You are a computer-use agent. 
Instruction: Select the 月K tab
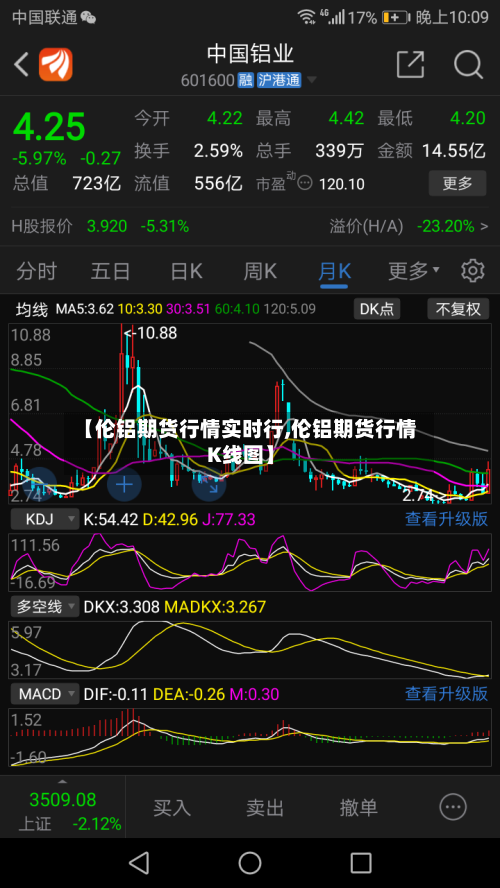[334, 271]
